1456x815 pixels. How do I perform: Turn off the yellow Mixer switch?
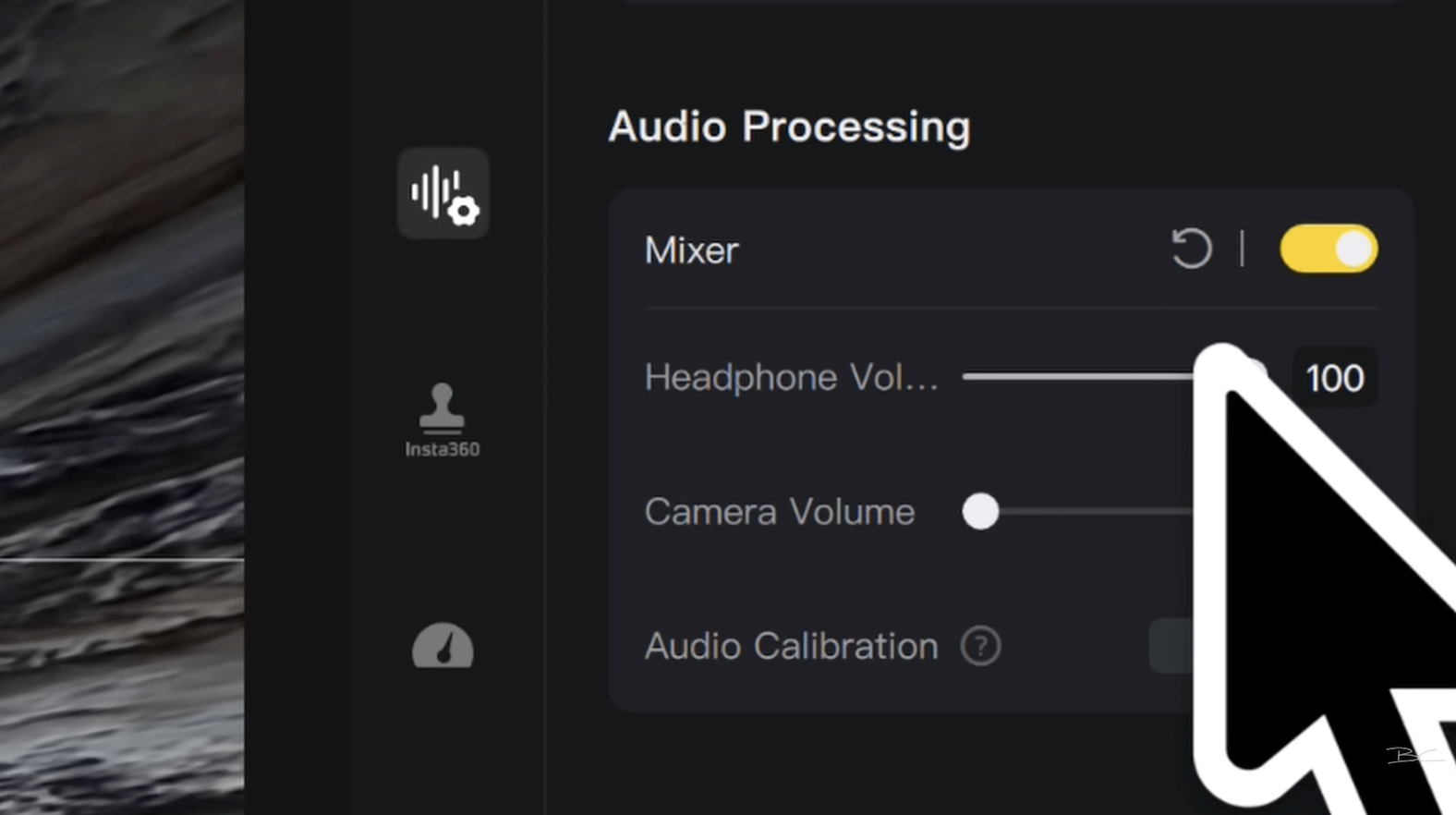coord(1329,249)
